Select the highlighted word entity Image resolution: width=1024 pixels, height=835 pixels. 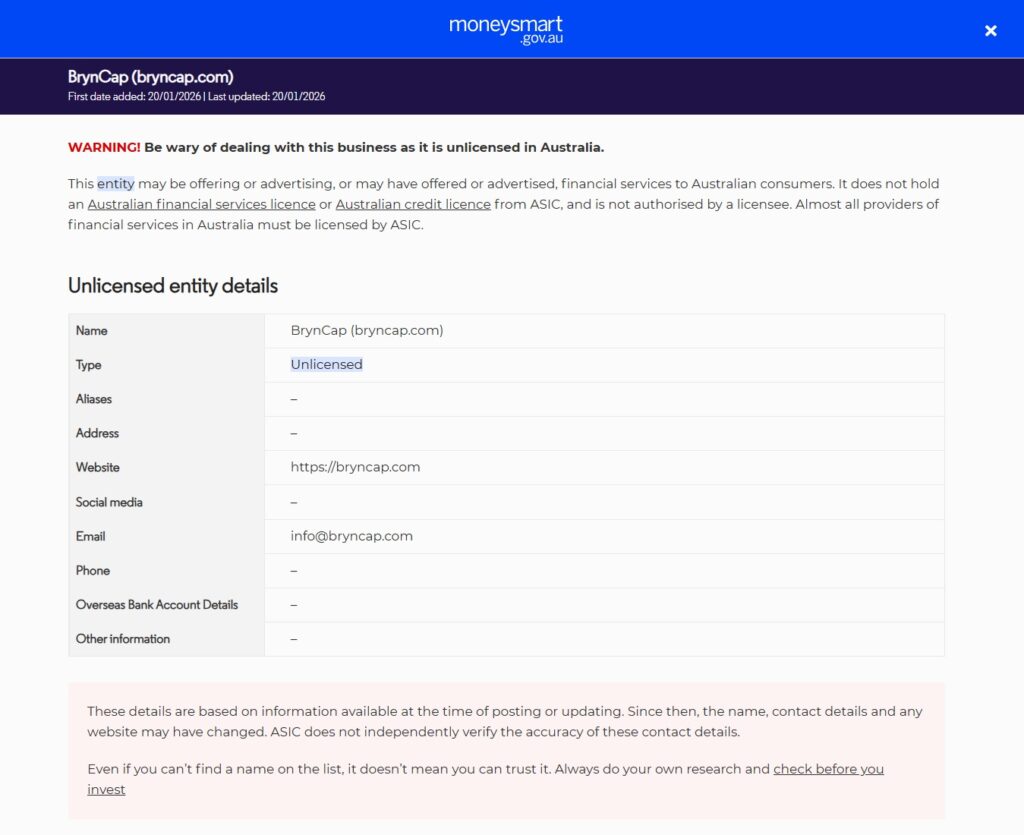115,183
